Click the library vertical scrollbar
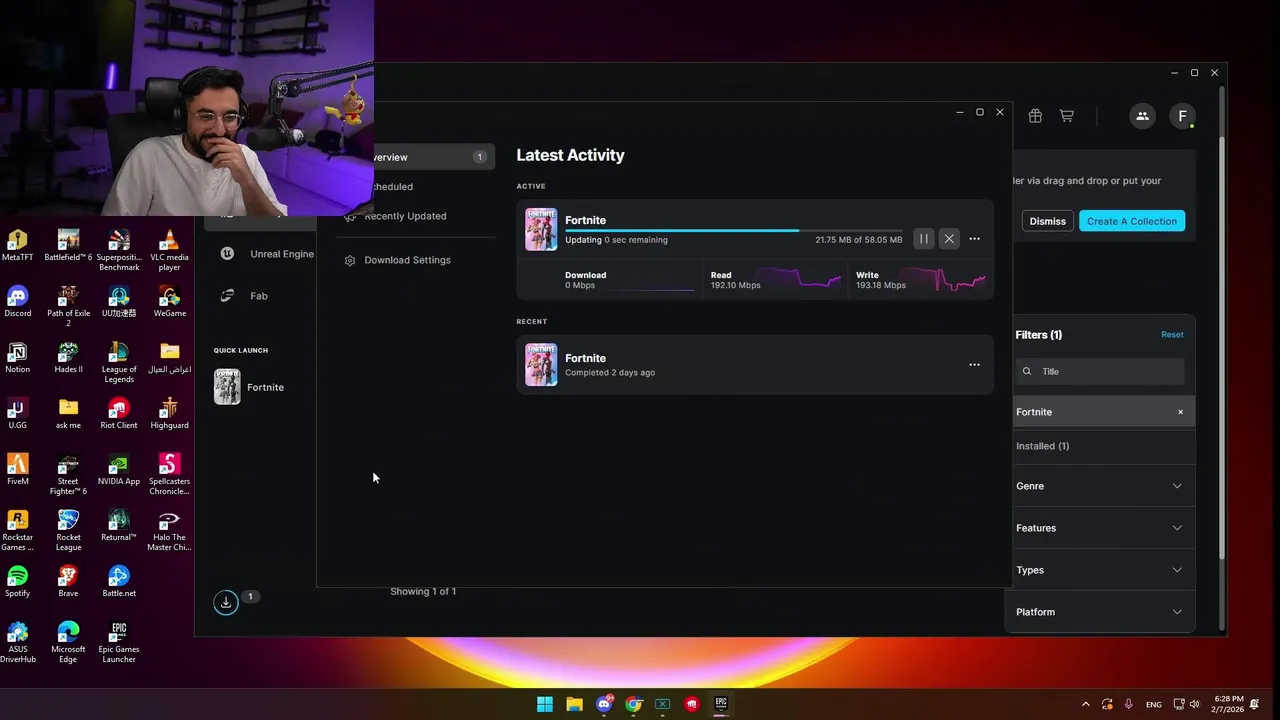Viewport: 1280px width, 720px height. [1221, 350]
